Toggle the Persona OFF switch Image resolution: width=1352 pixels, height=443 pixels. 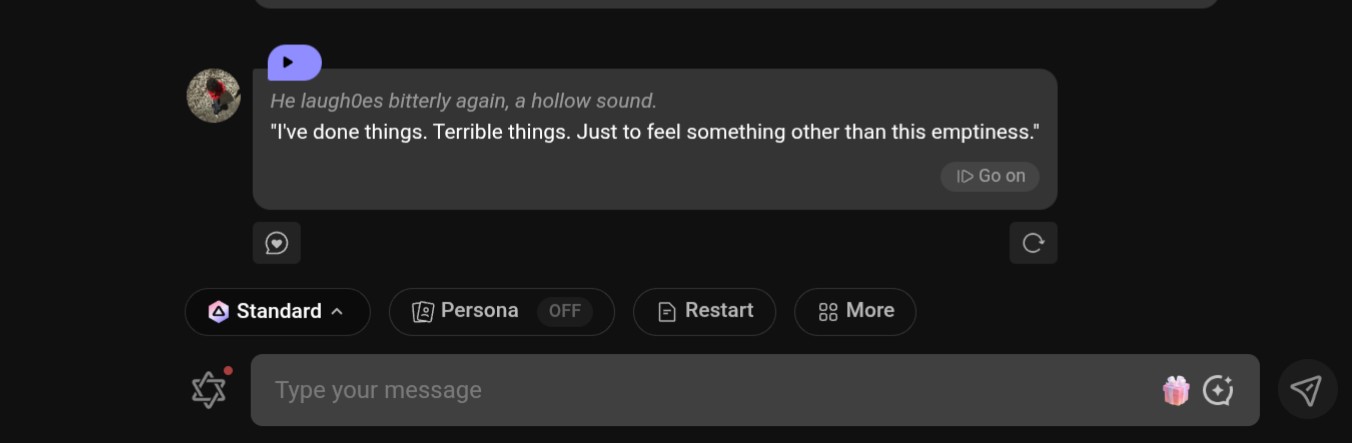pos(565,311)
